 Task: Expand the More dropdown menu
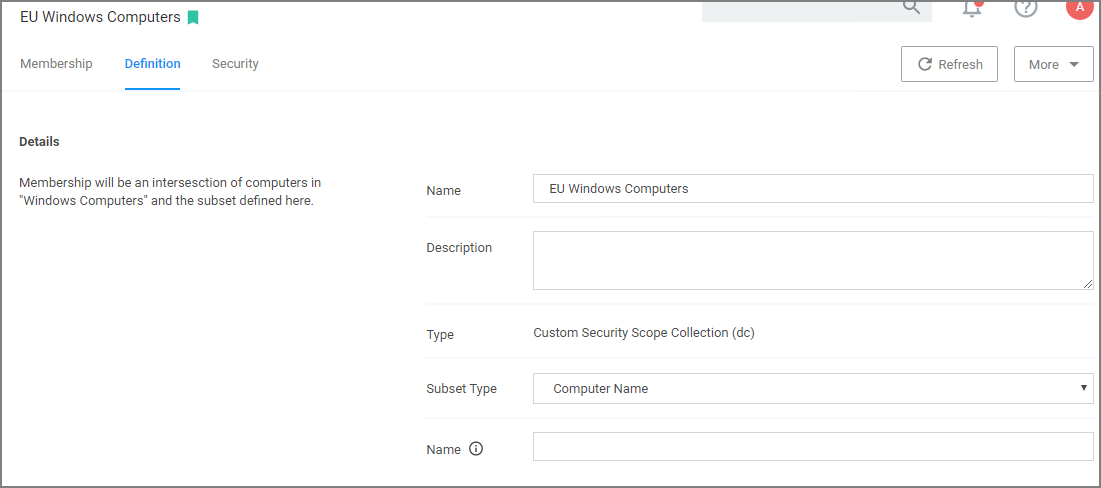point(1053,64)
